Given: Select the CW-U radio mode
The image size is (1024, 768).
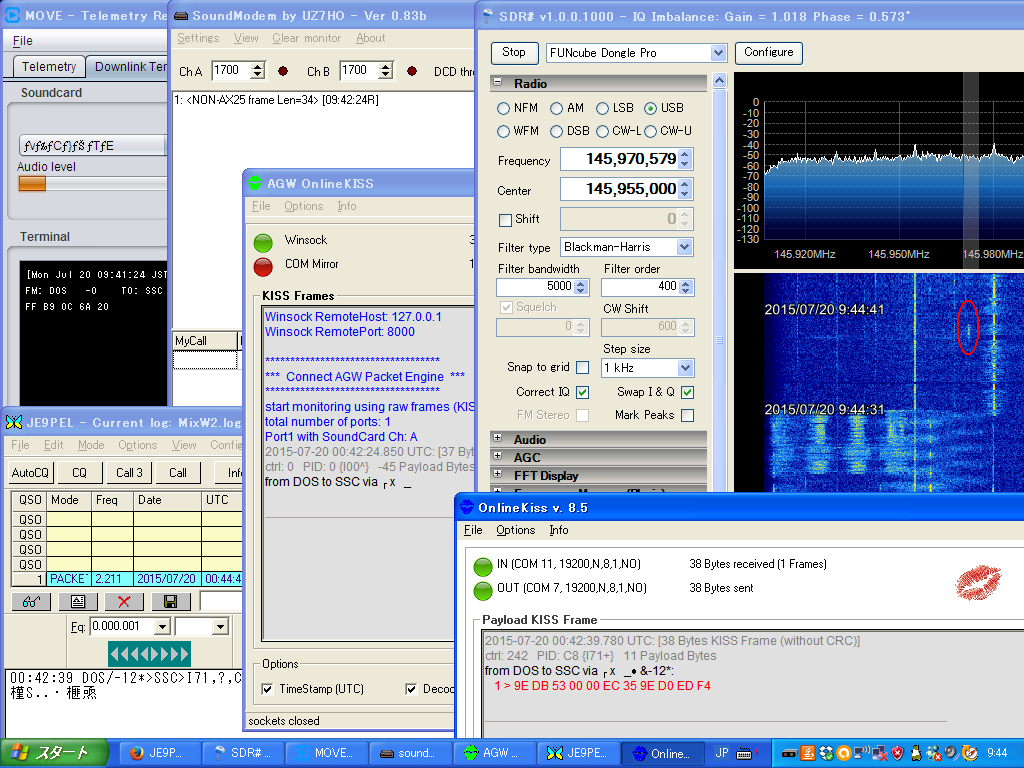Looking at the screenshot, I should click(650, 131).
